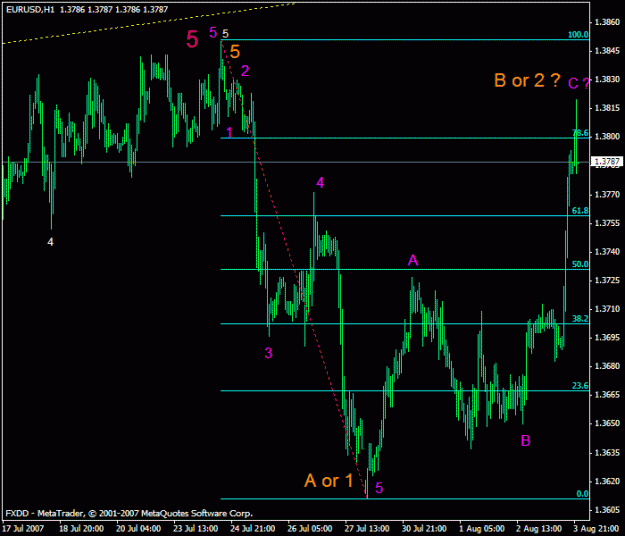Click the 1.3605 price axis value

(607, 510)
